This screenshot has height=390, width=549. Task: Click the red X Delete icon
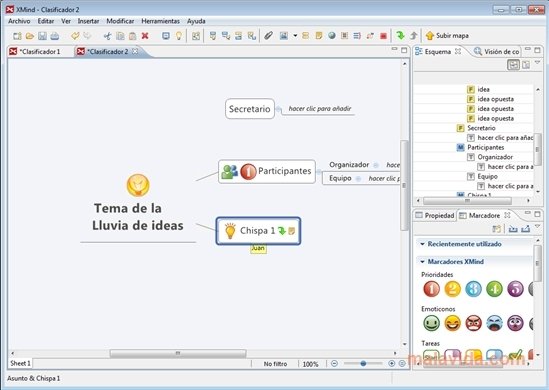click(x=145, y=36)
